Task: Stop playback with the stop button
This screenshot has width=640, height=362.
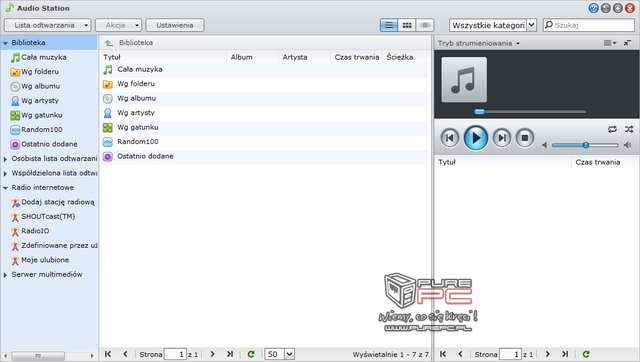Action: [x=525, y=138]
